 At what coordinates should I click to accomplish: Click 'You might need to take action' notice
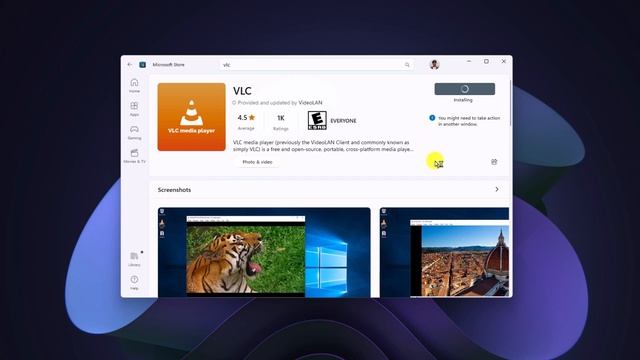[x=469, y=121]
